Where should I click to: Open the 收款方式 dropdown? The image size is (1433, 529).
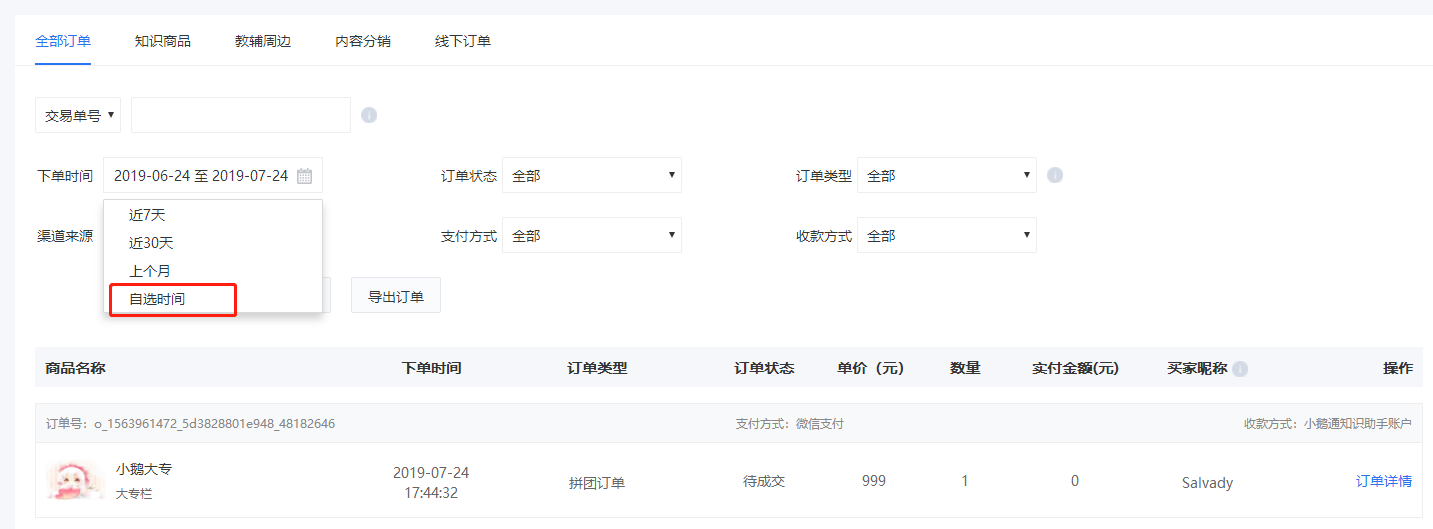coord(947,235)
